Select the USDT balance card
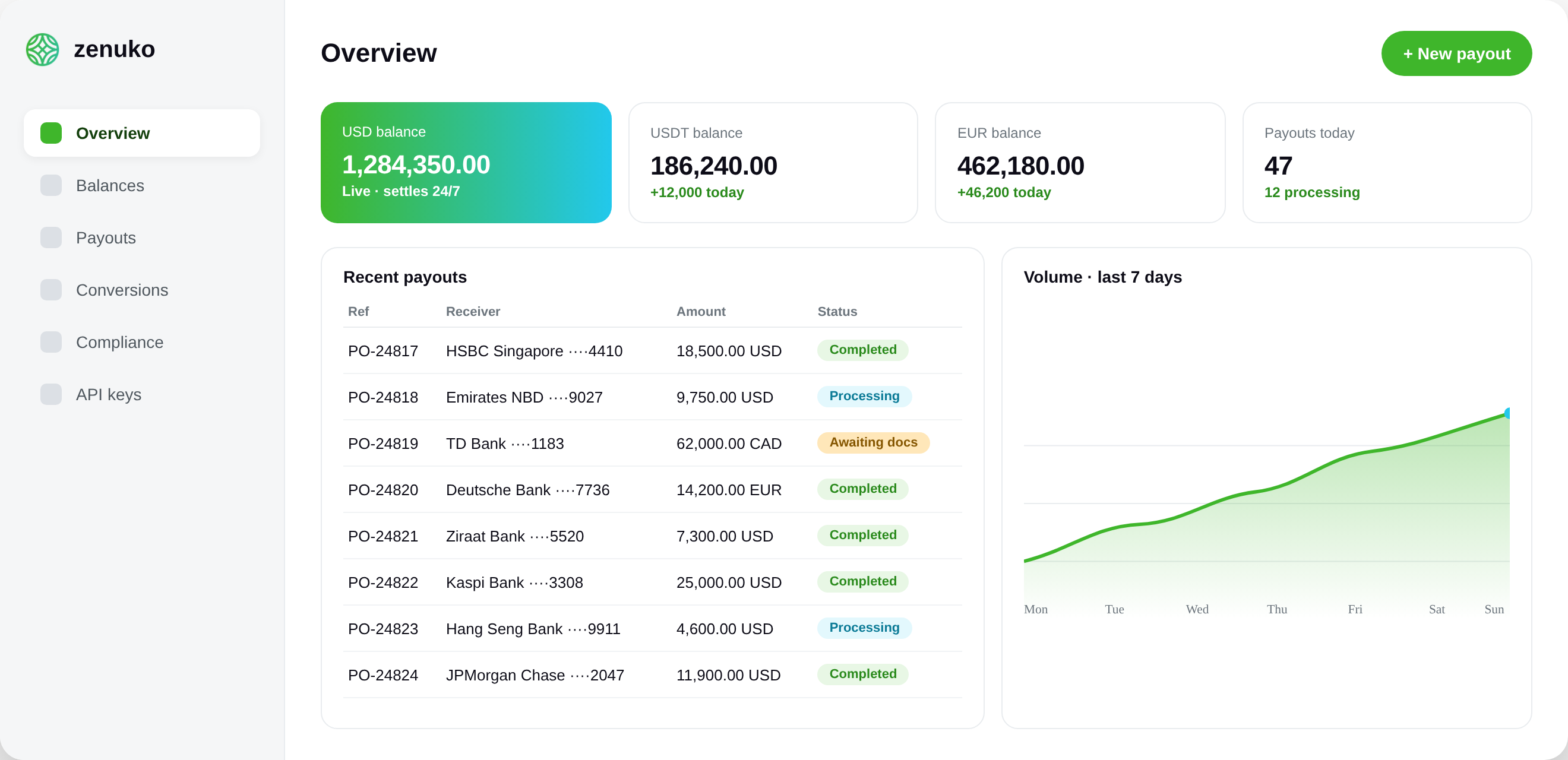Screen dimensions: 1568x760 773,163
